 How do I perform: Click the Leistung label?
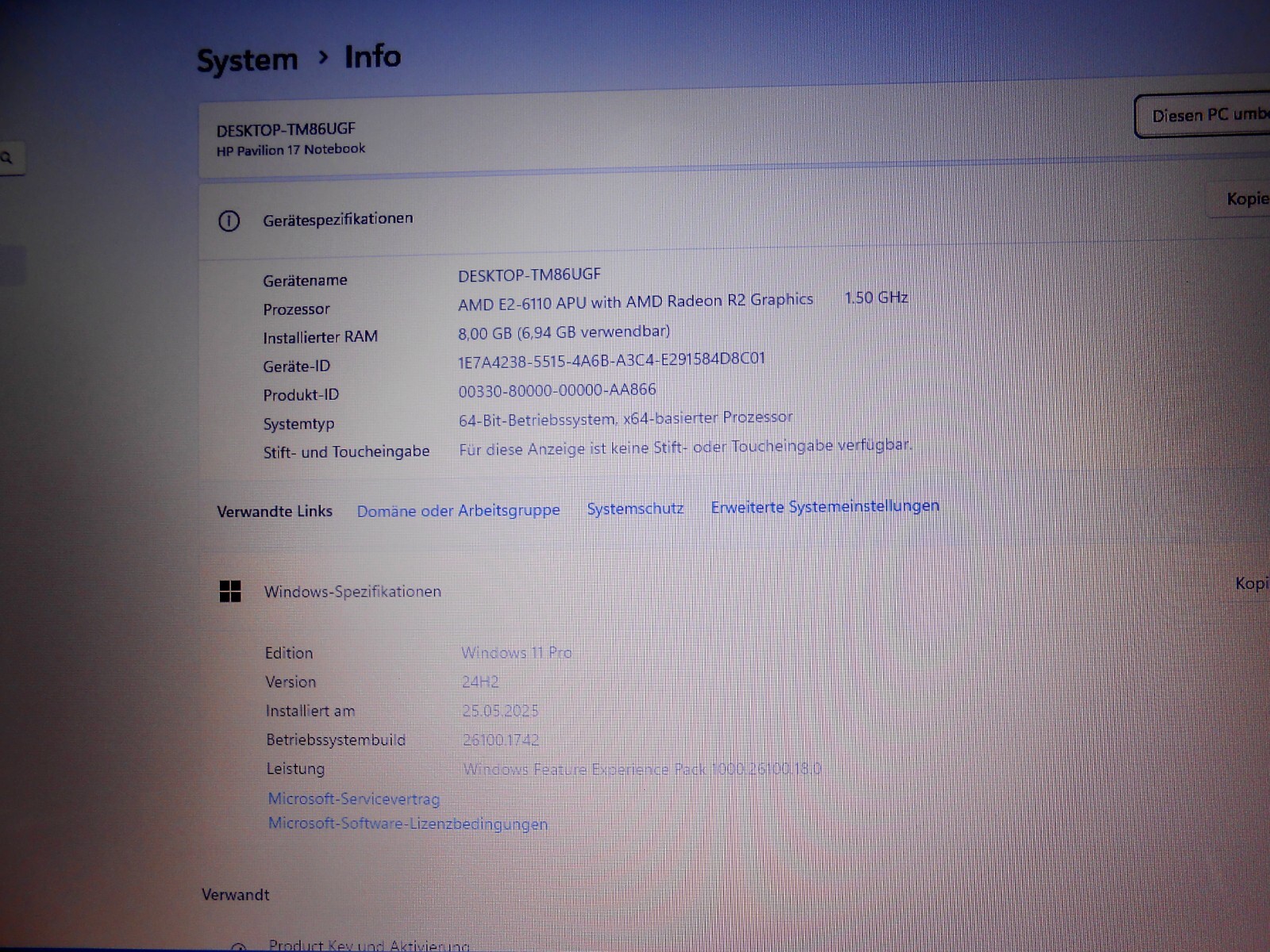pyautogui.click(x=295, y=769)
